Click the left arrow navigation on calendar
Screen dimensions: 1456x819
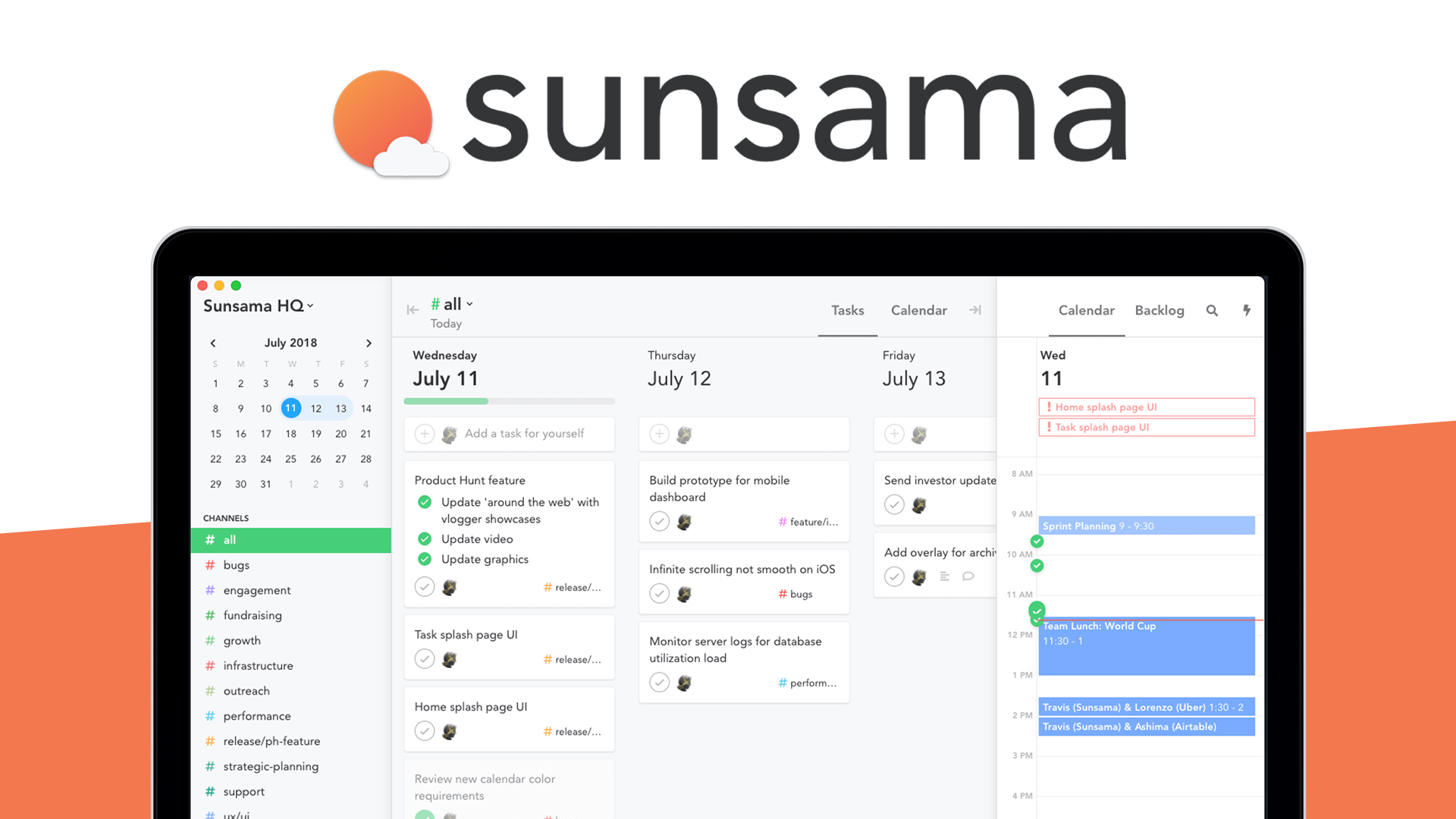point(213,342)
